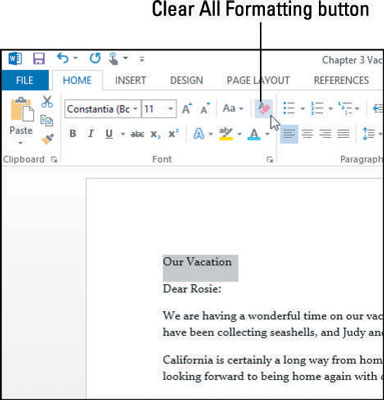
Task: Align text left
Action: coord(289,134)
